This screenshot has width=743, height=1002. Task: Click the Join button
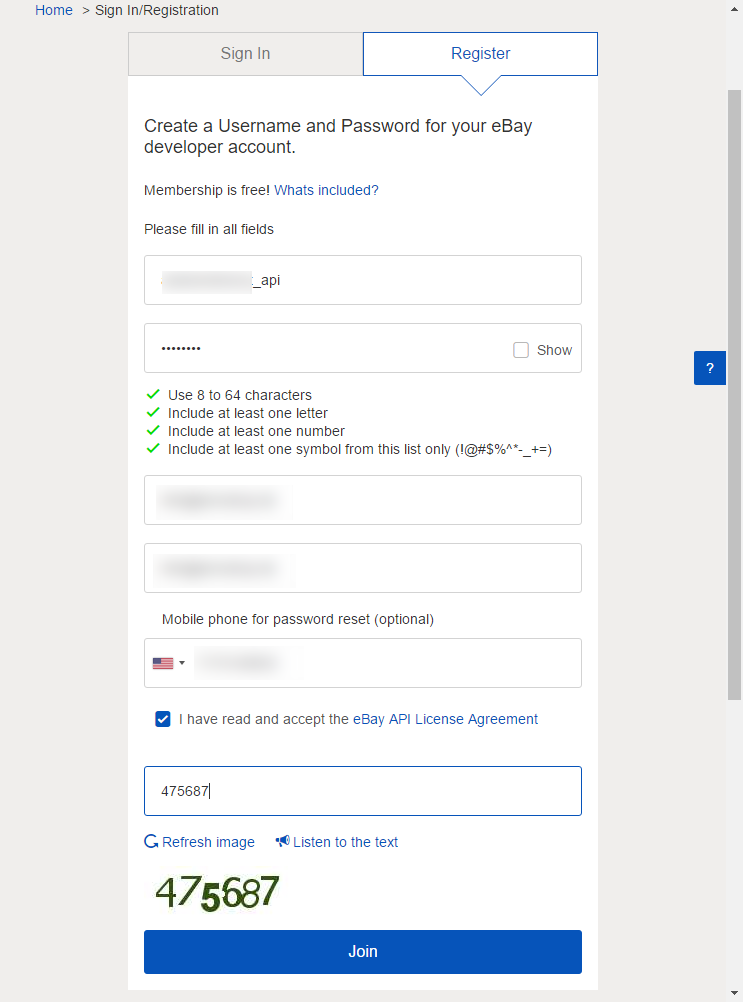point(363,952)
